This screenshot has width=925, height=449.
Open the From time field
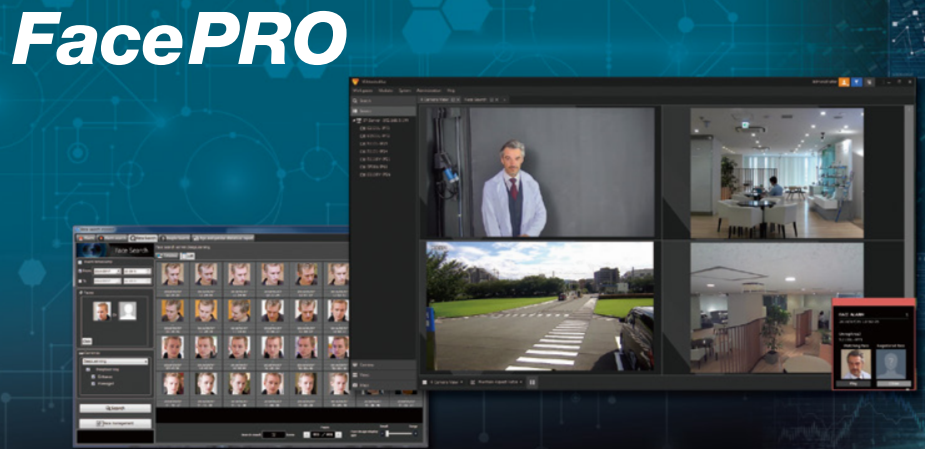pyautogui.click(x=137, y=271)
